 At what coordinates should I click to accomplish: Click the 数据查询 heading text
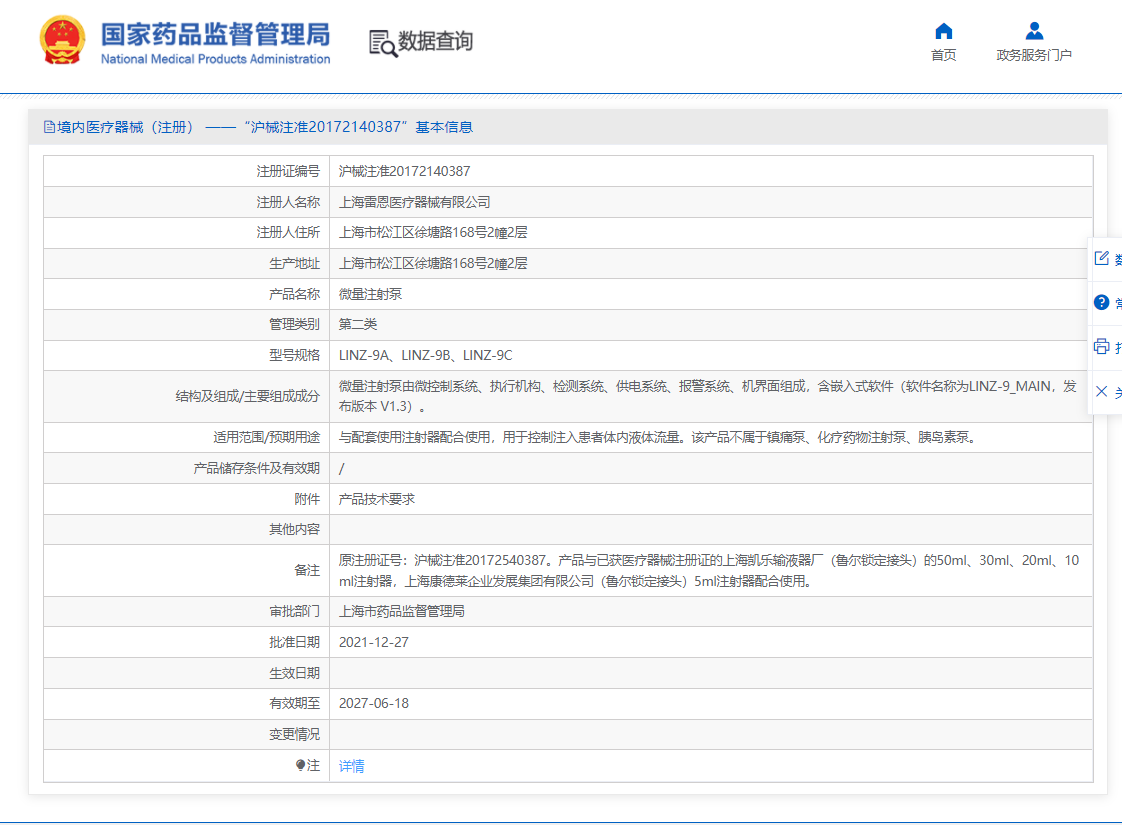[x=435, y=42]
